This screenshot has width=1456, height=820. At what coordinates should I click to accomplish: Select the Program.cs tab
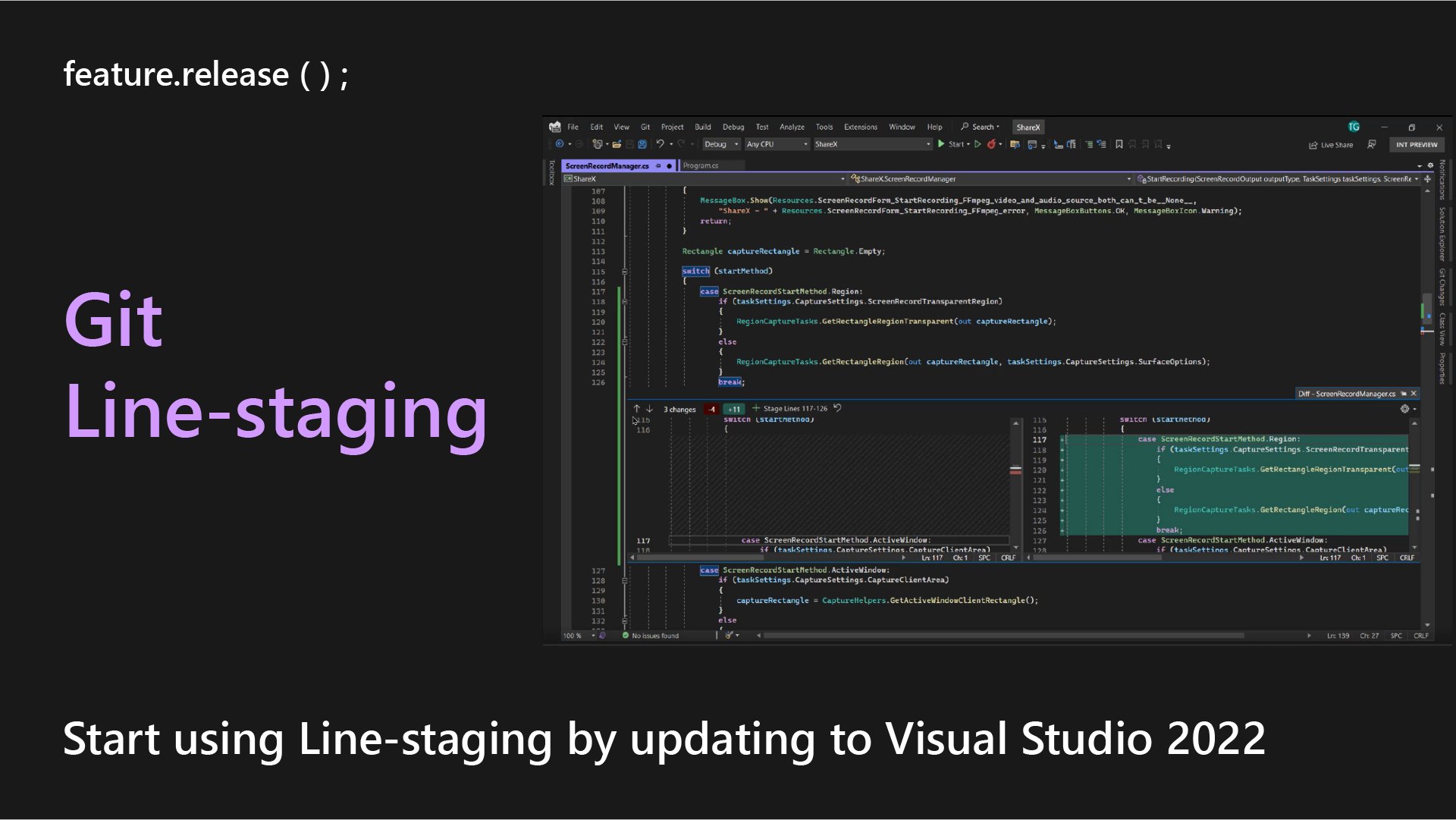coord(700,165)
